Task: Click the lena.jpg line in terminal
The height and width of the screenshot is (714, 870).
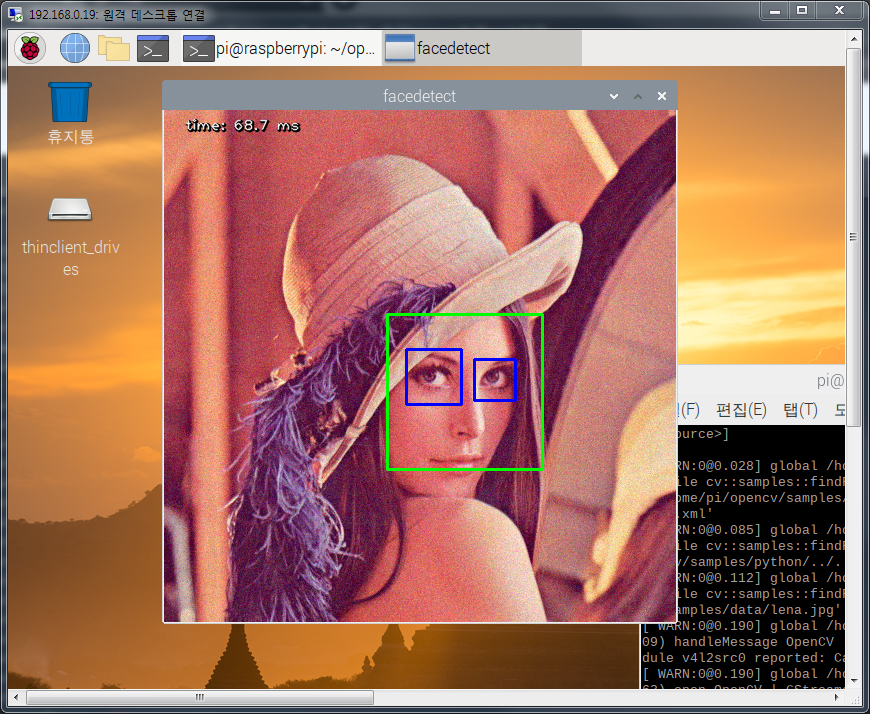Action: [759, 610]
